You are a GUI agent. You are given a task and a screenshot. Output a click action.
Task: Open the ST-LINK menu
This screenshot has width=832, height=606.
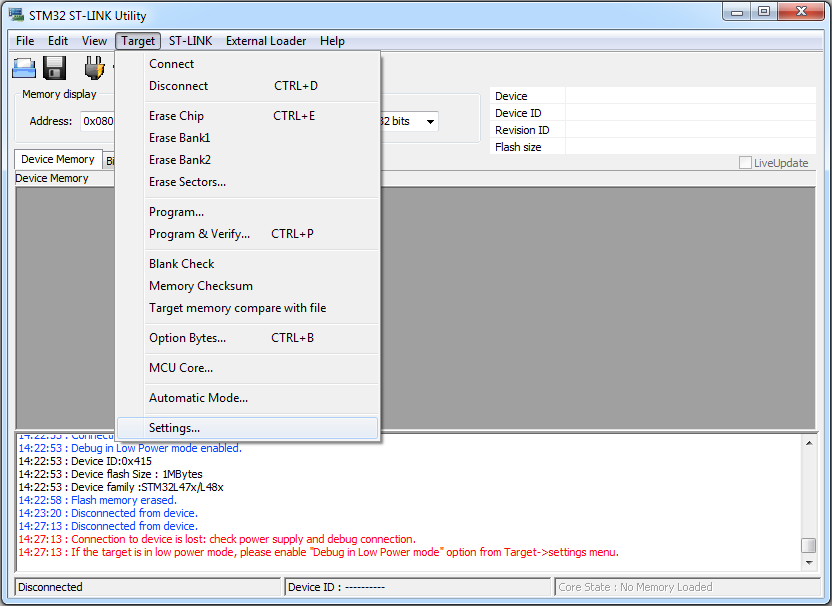pyautogui.click(x=190, y=41)
